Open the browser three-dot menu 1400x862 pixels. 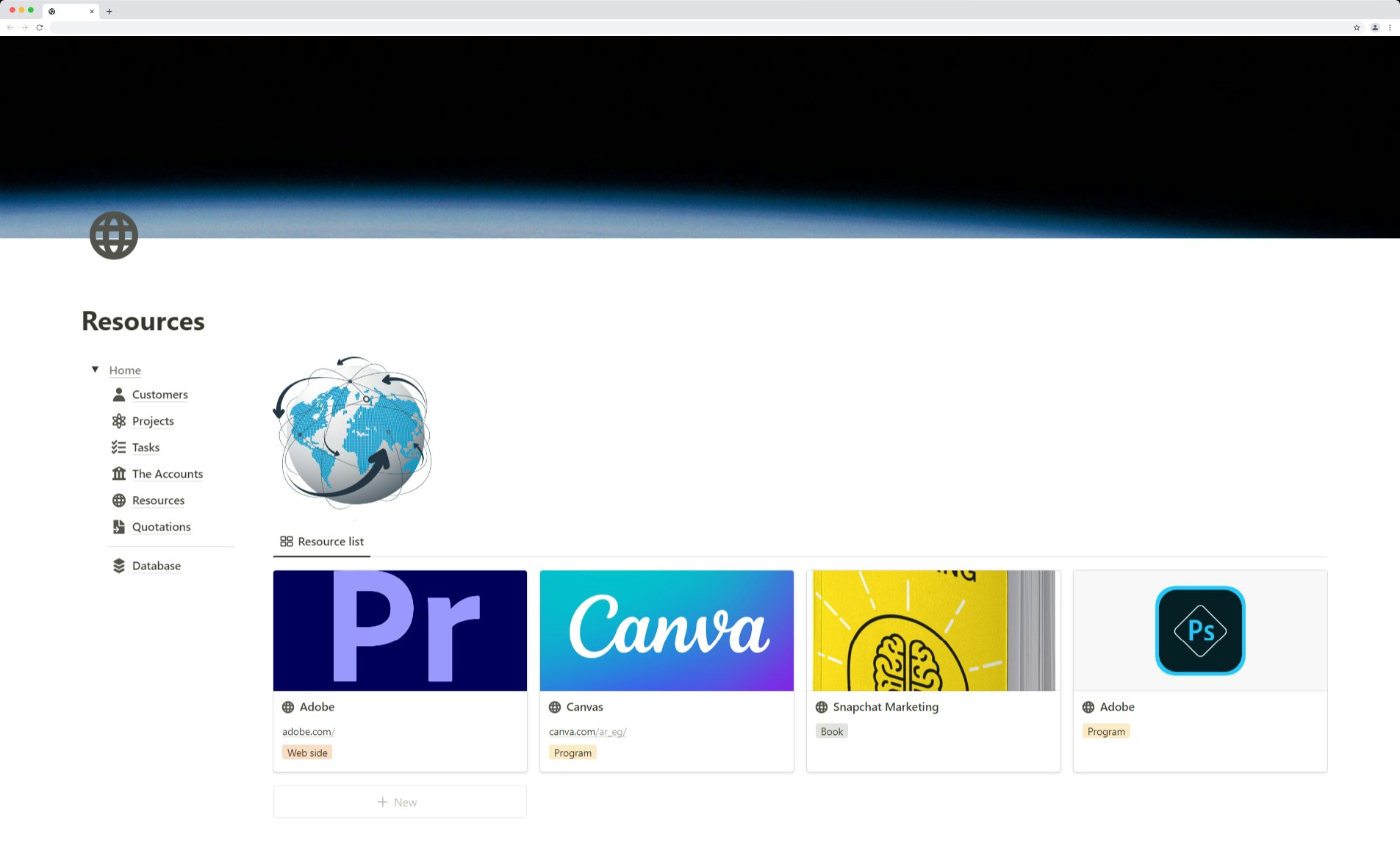point(1390,27)
